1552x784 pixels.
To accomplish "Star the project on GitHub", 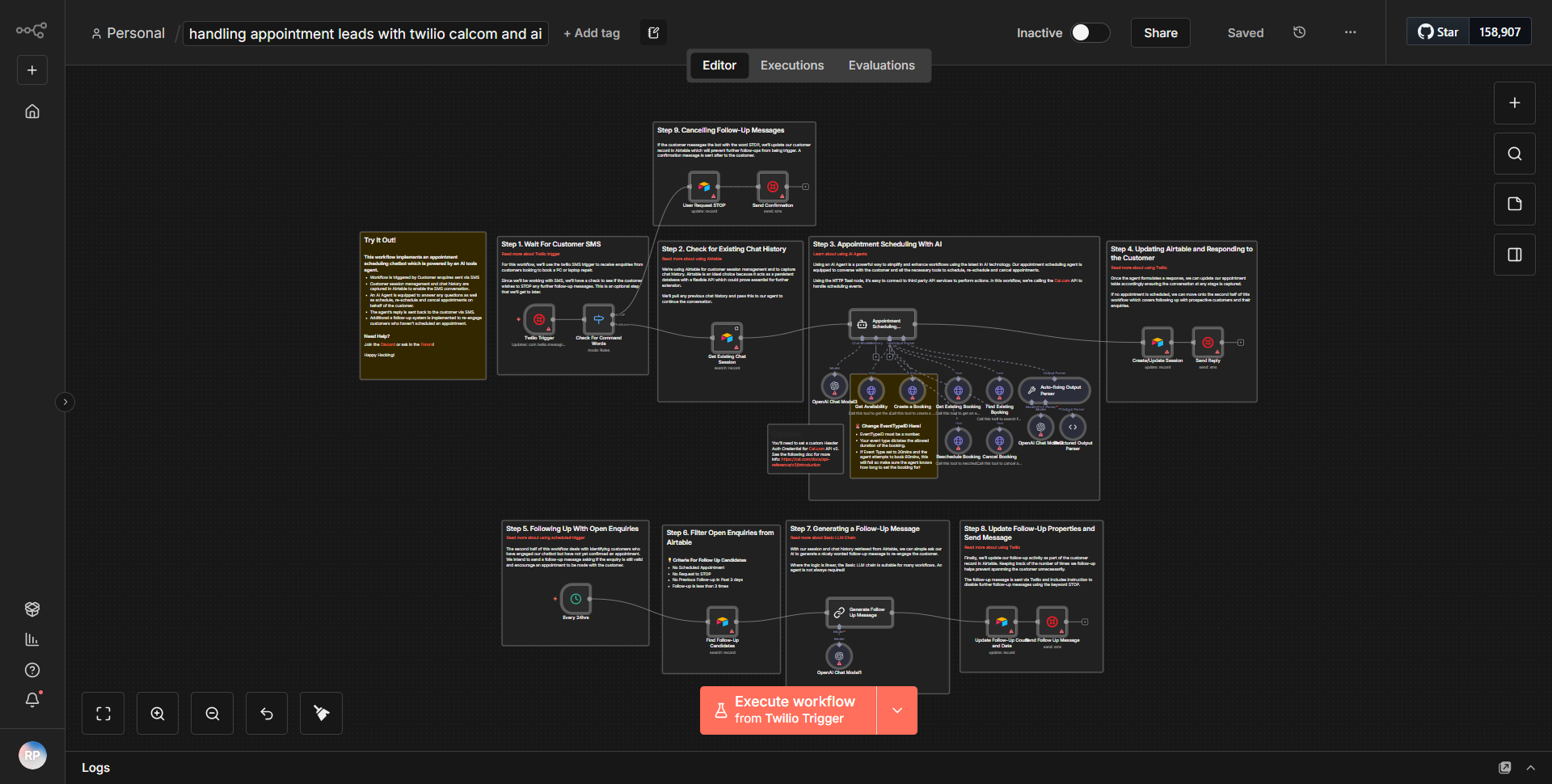I will coord(1437,32).
